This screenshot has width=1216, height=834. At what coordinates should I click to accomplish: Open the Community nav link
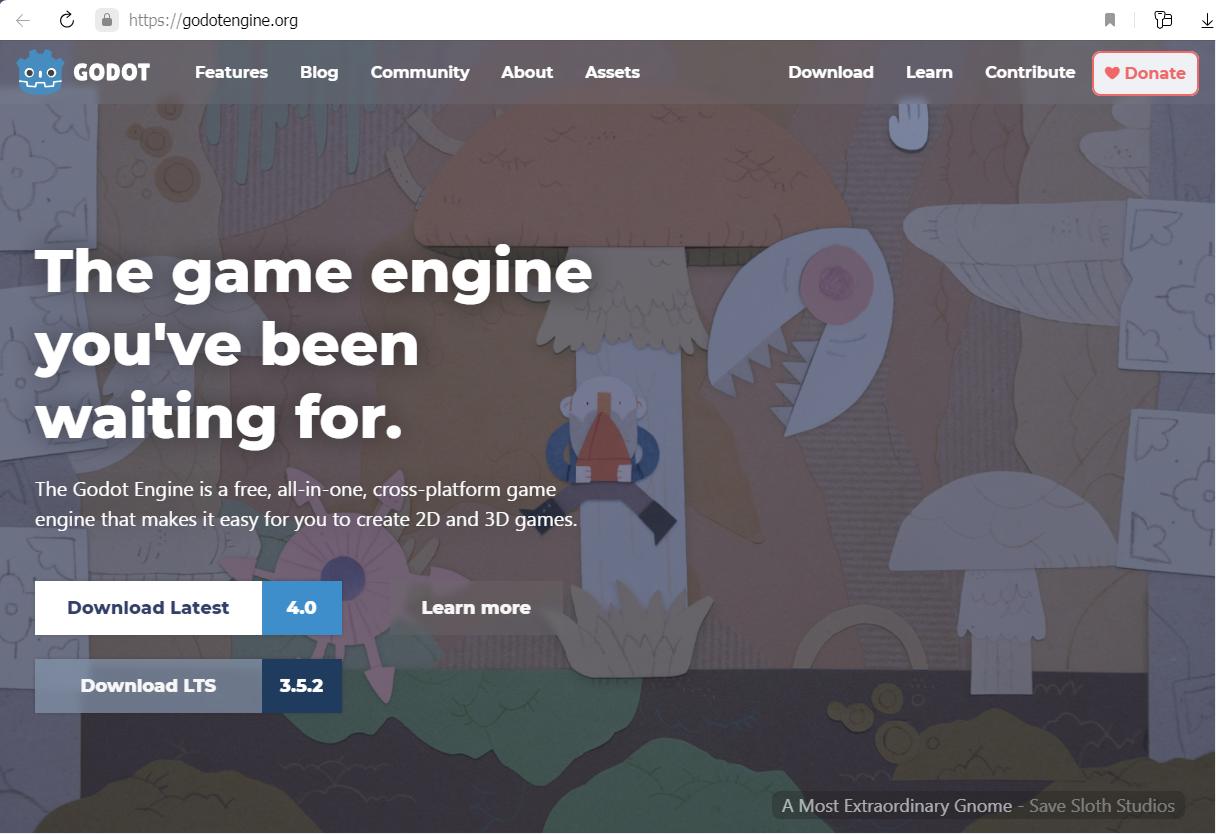coord(420,72)
